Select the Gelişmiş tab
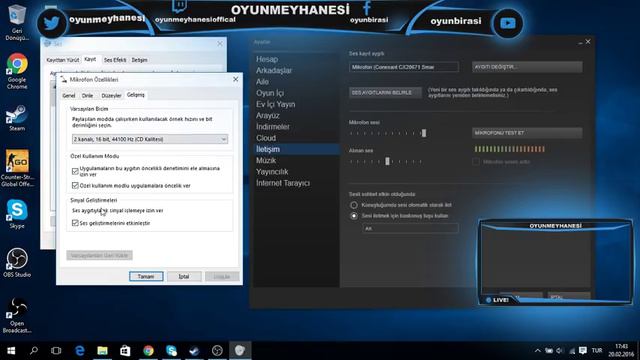Screen dimensions: 640x360 (x=136, y=95)
